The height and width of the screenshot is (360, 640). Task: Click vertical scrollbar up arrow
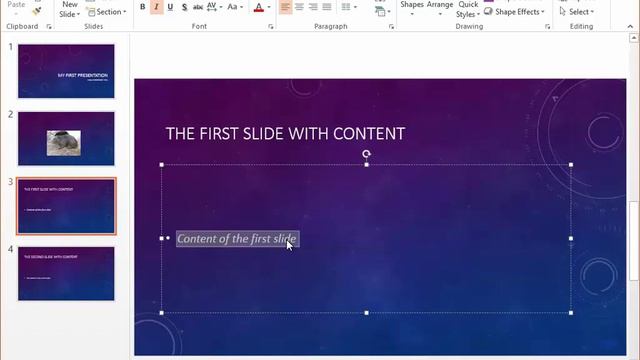633,38
